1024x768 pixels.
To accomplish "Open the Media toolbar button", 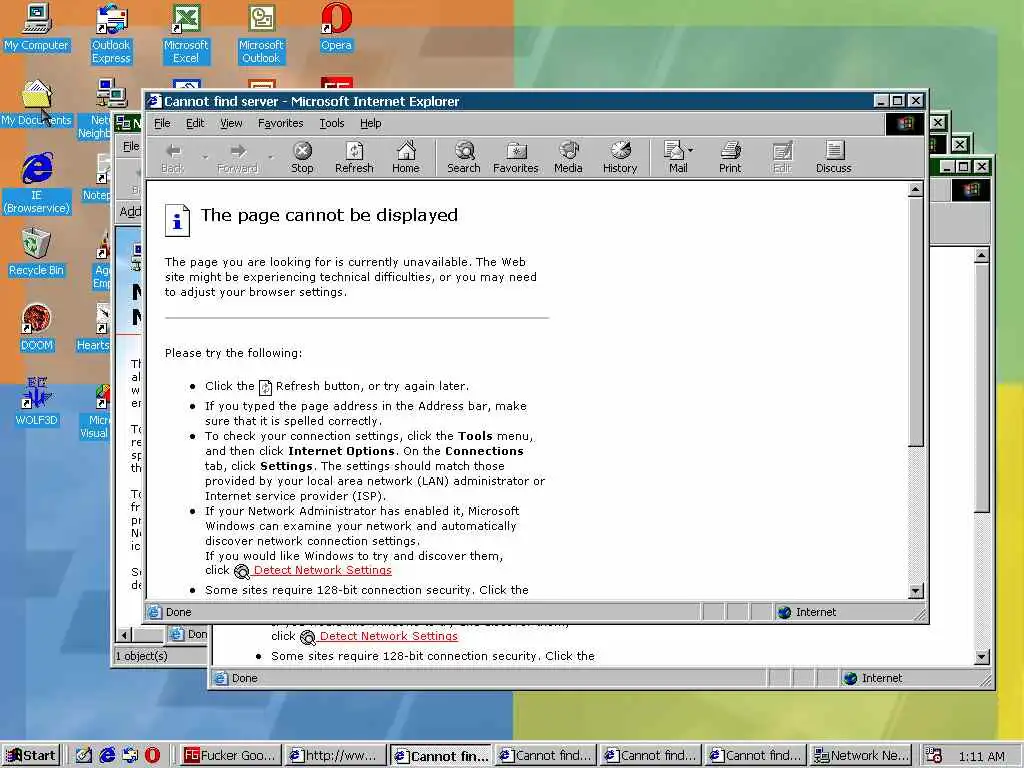I will pyautogui.click(x=568, y=157).
